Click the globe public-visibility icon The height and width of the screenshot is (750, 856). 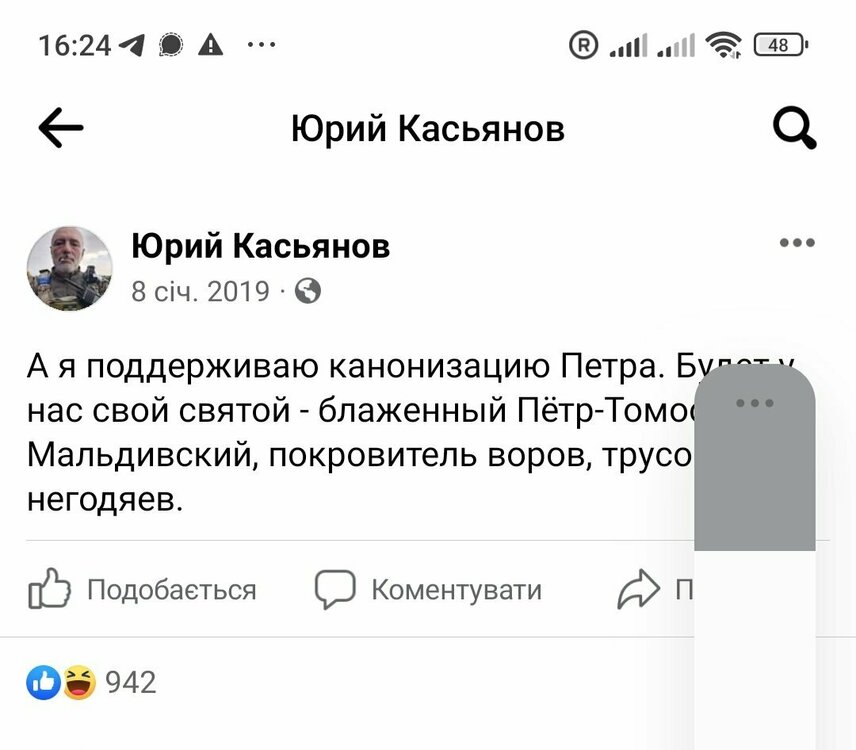pos(309,291)
